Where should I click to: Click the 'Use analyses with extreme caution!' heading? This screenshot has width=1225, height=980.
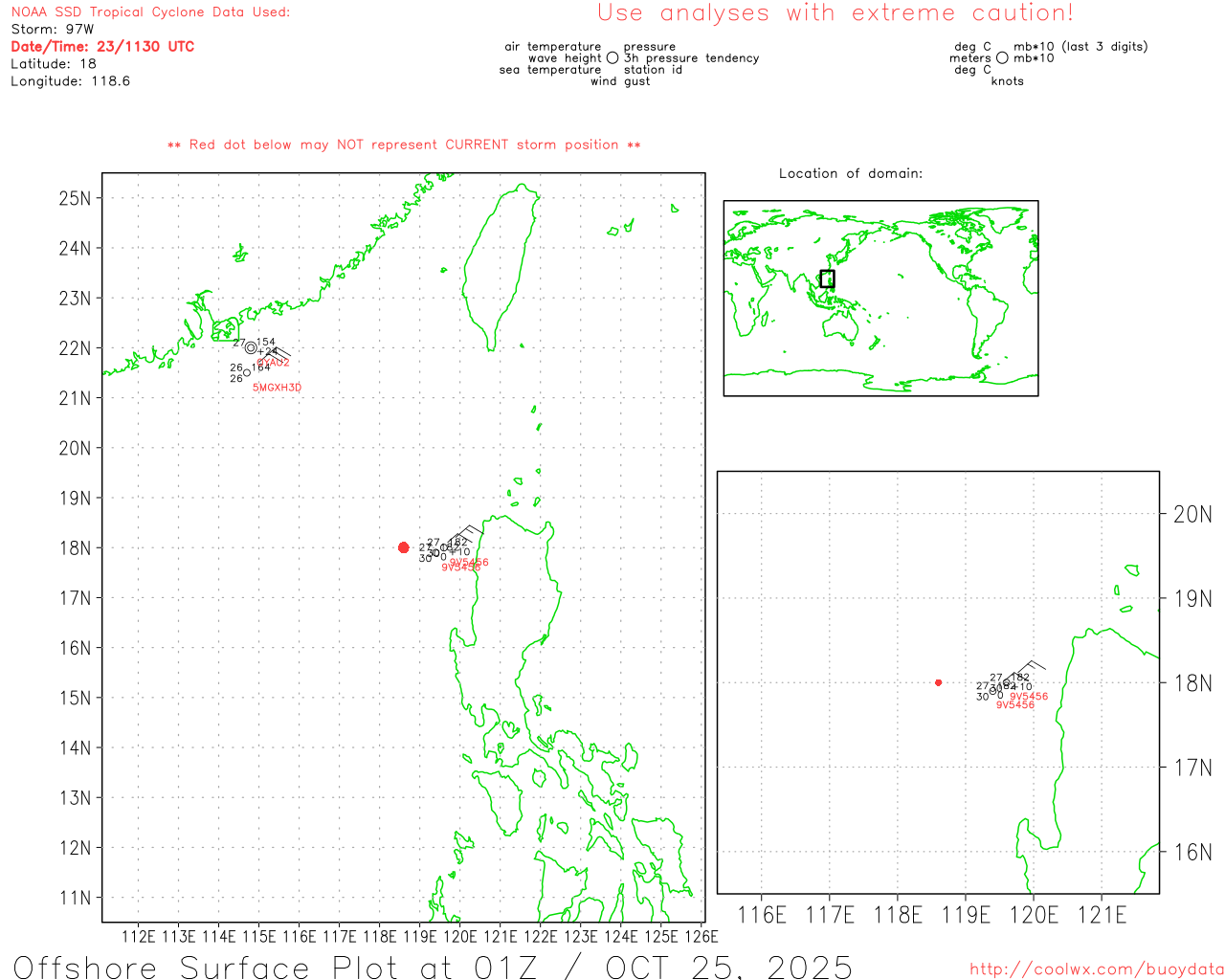coord(835,13)
